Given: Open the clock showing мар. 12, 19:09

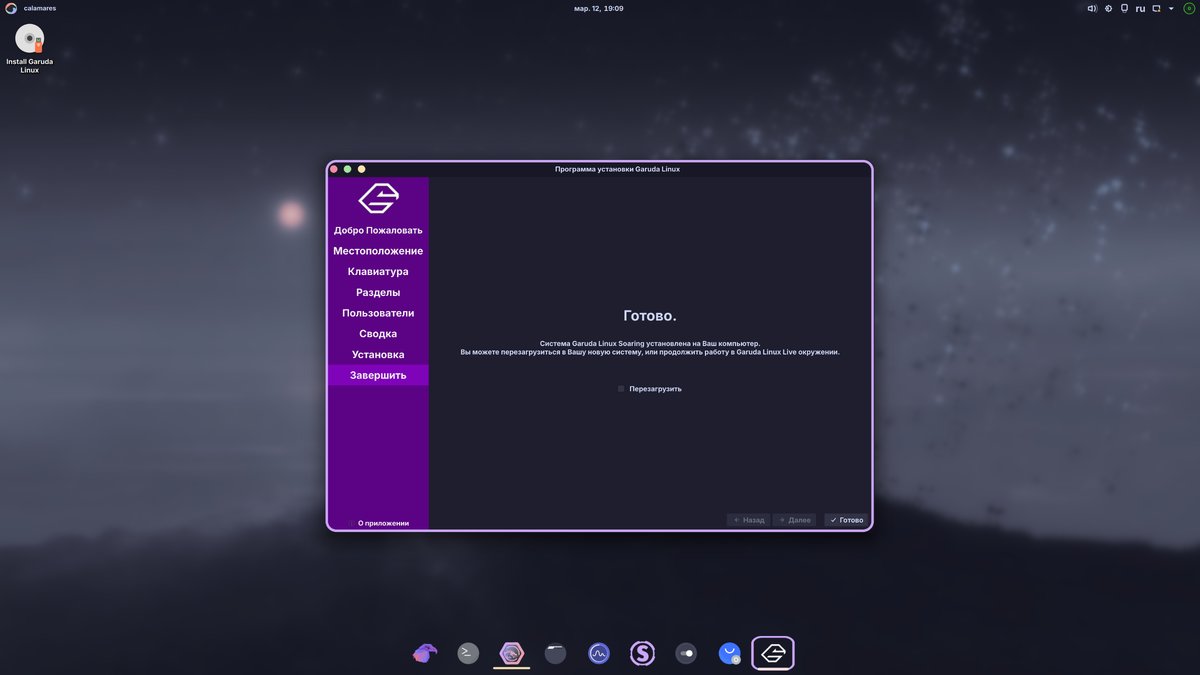Looking at the screenshot, I should point(599,8).
